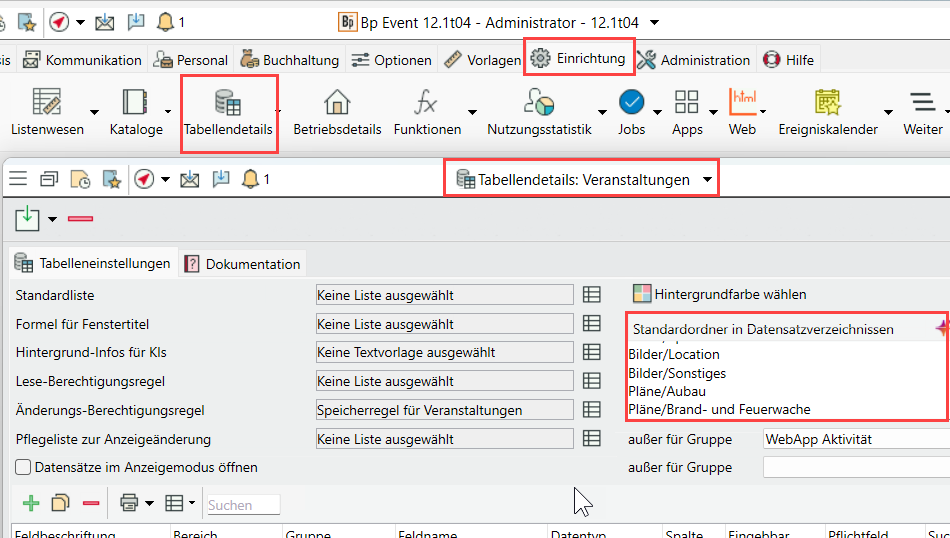Screen dimensions: 950x538
Task: Open Nutzungsstatistik chart icon
Action: tap(539, 103)
